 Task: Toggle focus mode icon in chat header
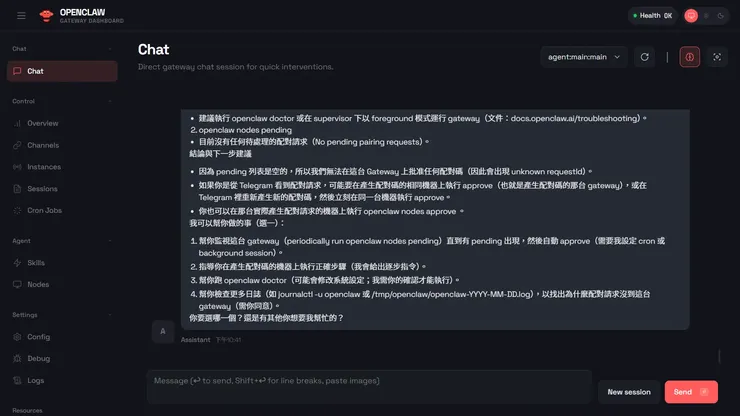717,57
